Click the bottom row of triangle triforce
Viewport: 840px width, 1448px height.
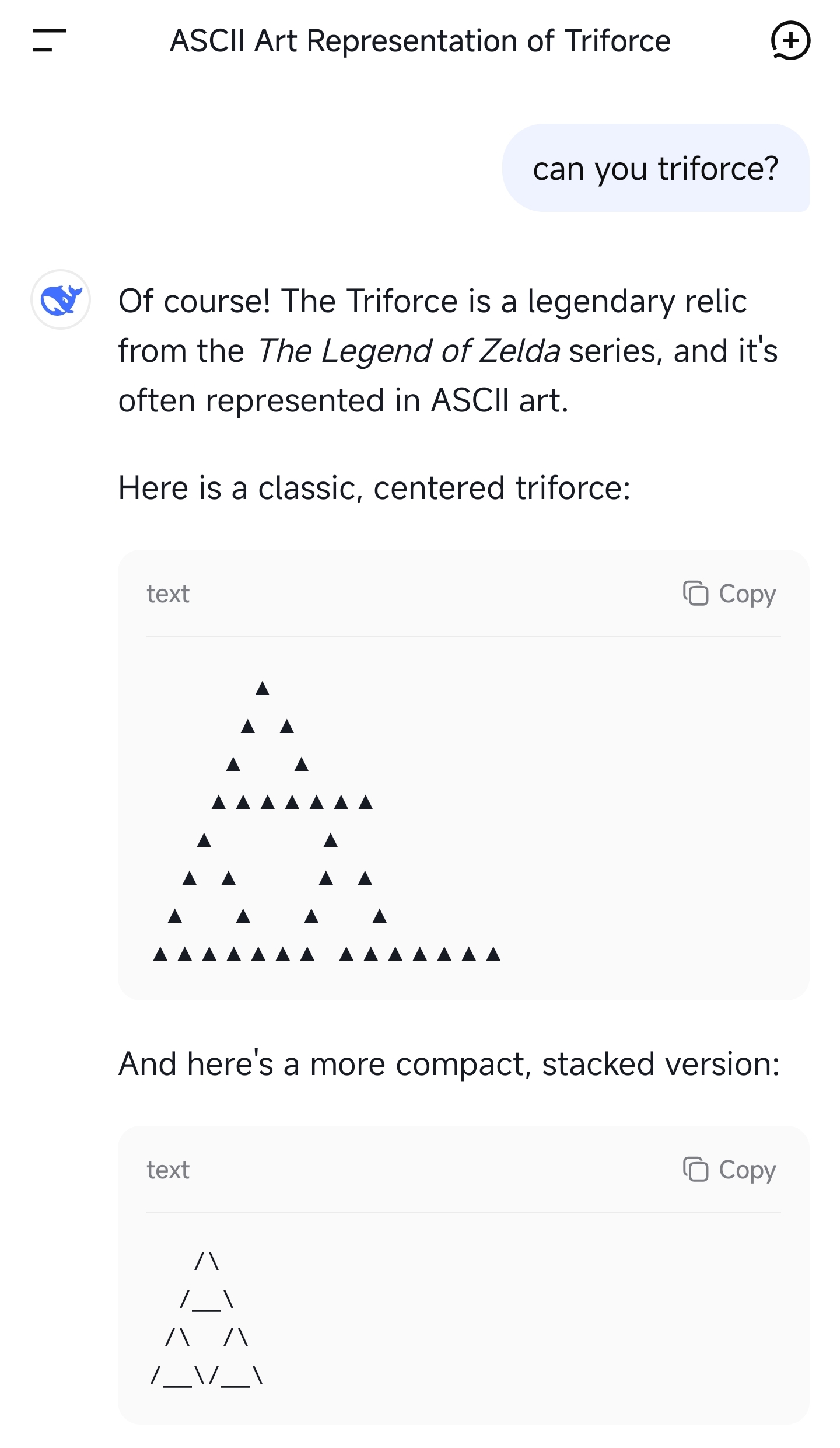click(x=327, y=954)
